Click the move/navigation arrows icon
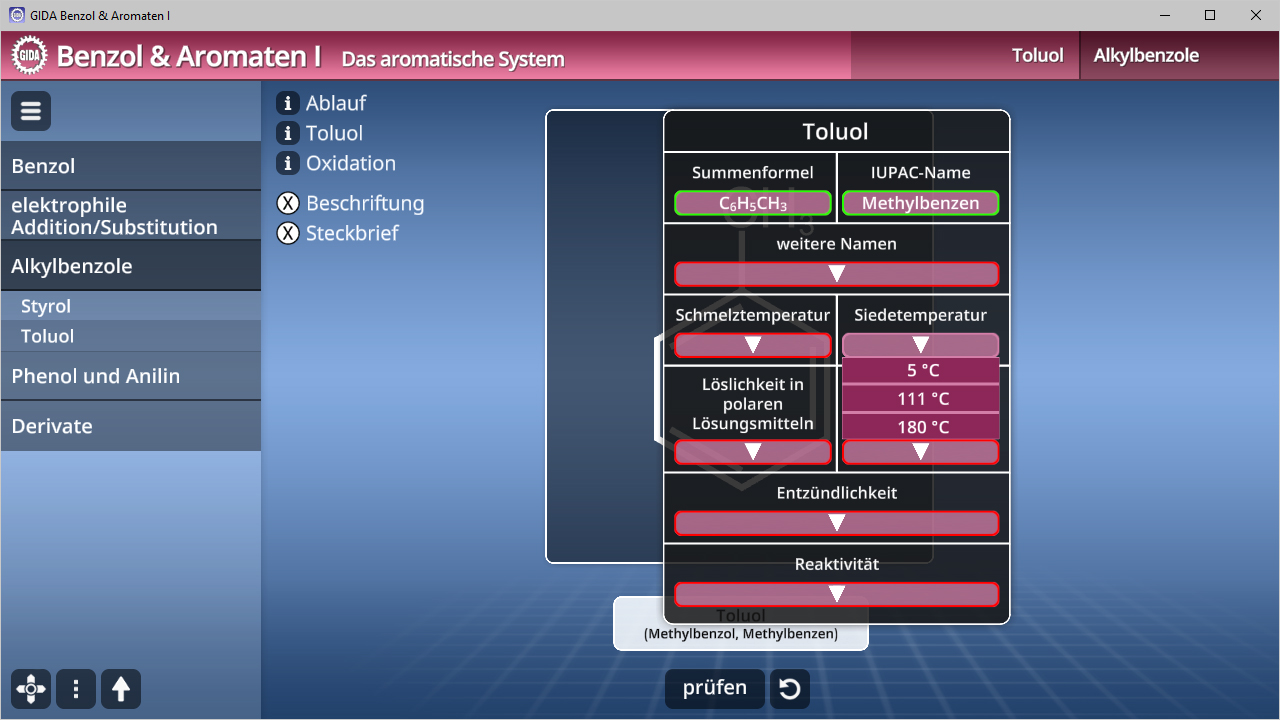1280x720 pixels. [x=31, y=689]
